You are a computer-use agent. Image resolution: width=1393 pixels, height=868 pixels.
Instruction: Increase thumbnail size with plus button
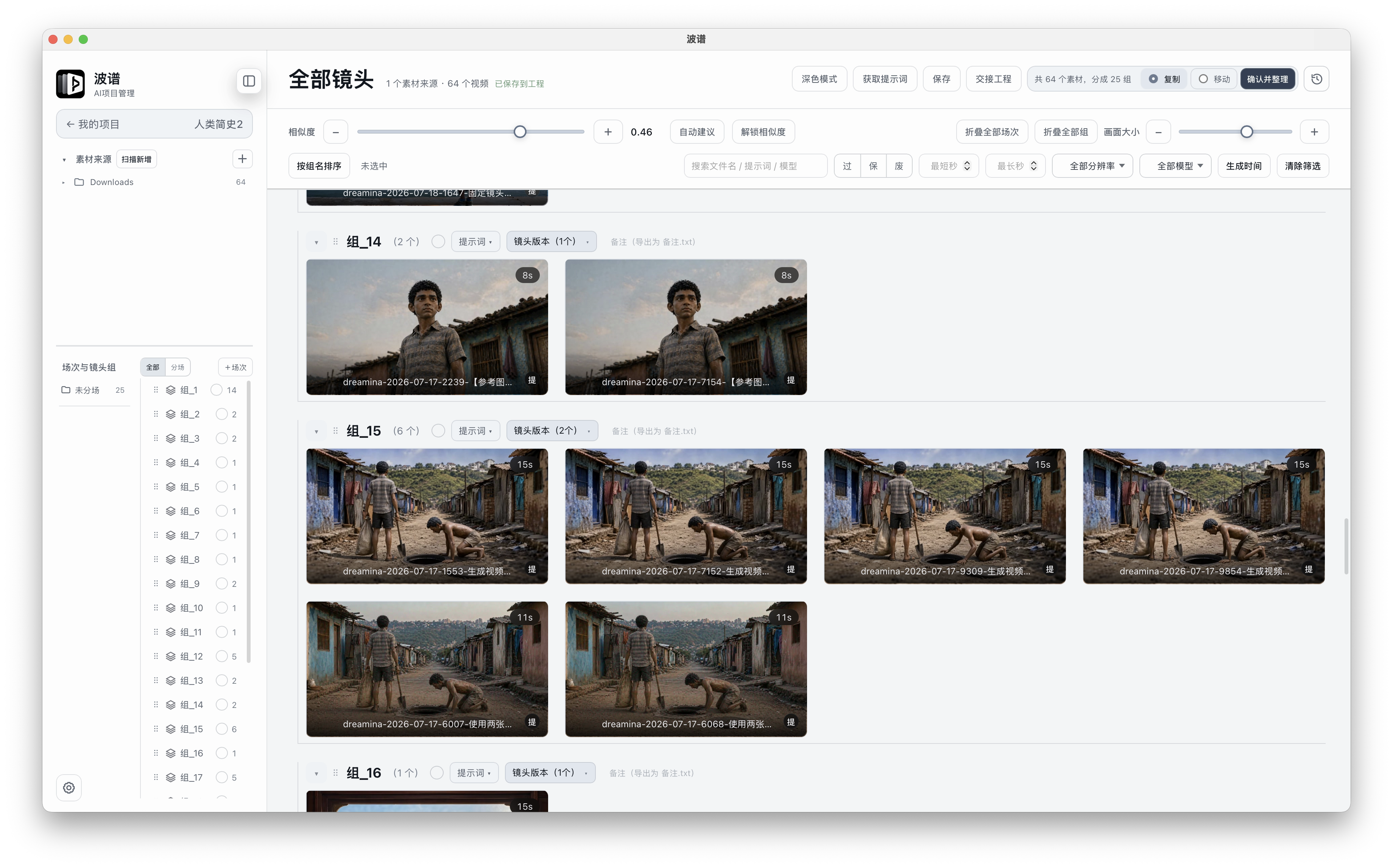pyautogui.click(x=1314, y=132)
